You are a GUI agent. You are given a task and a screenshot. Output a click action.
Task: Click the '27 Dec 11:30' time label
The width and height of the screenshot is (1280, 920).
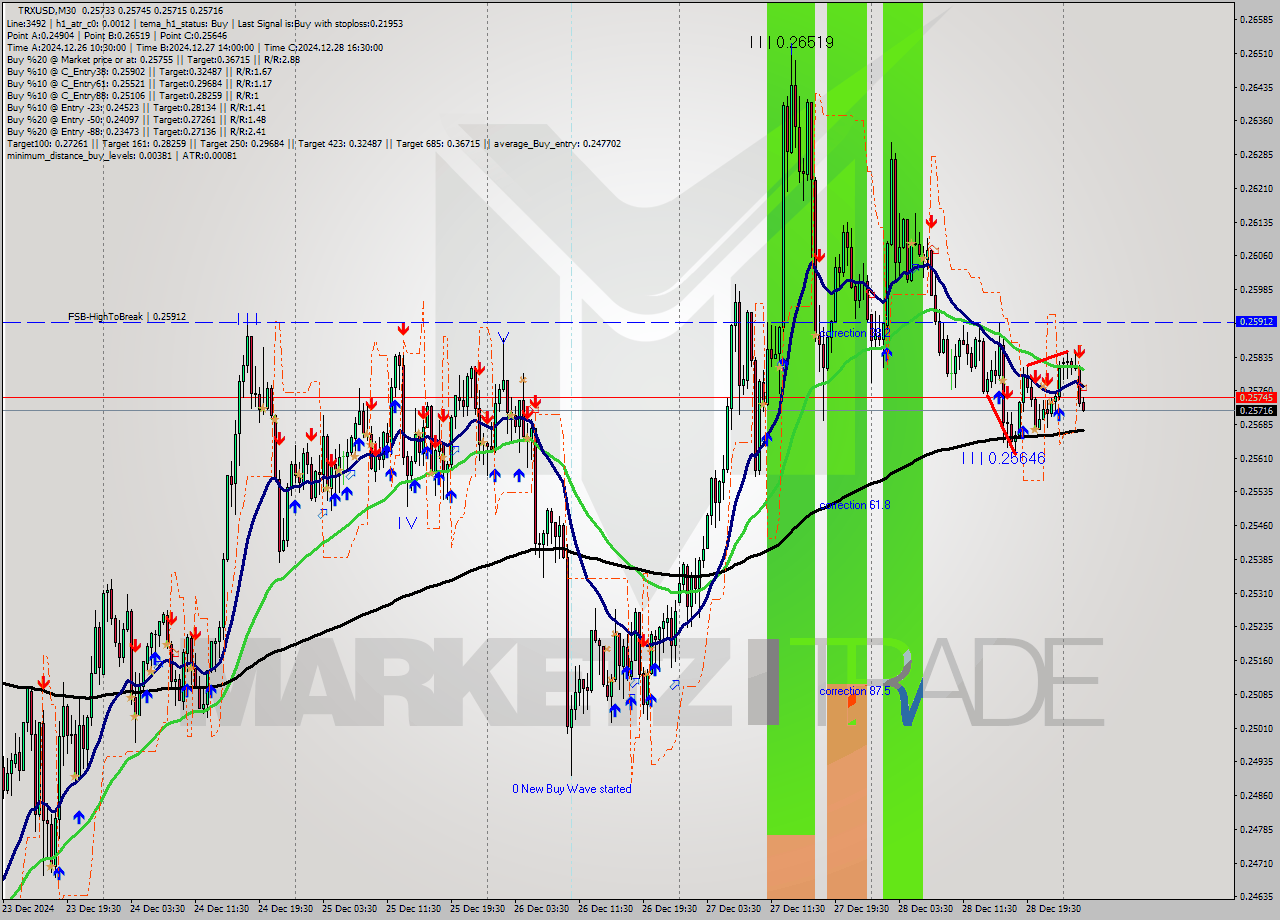point(798,909)
